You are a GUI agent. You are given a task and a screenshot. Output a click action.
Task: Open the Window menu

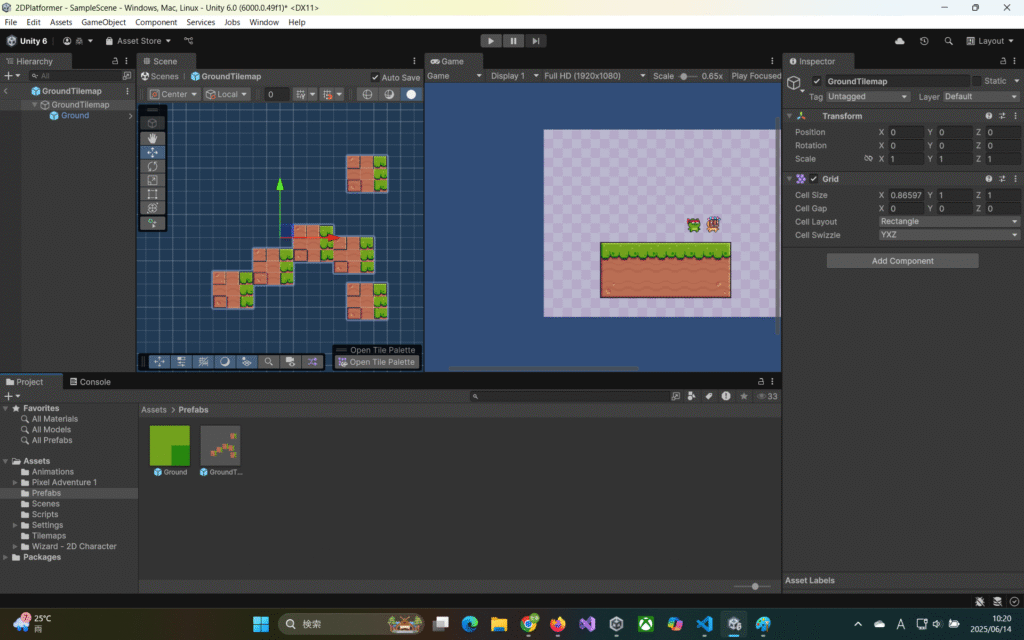(x=264, y=22)
